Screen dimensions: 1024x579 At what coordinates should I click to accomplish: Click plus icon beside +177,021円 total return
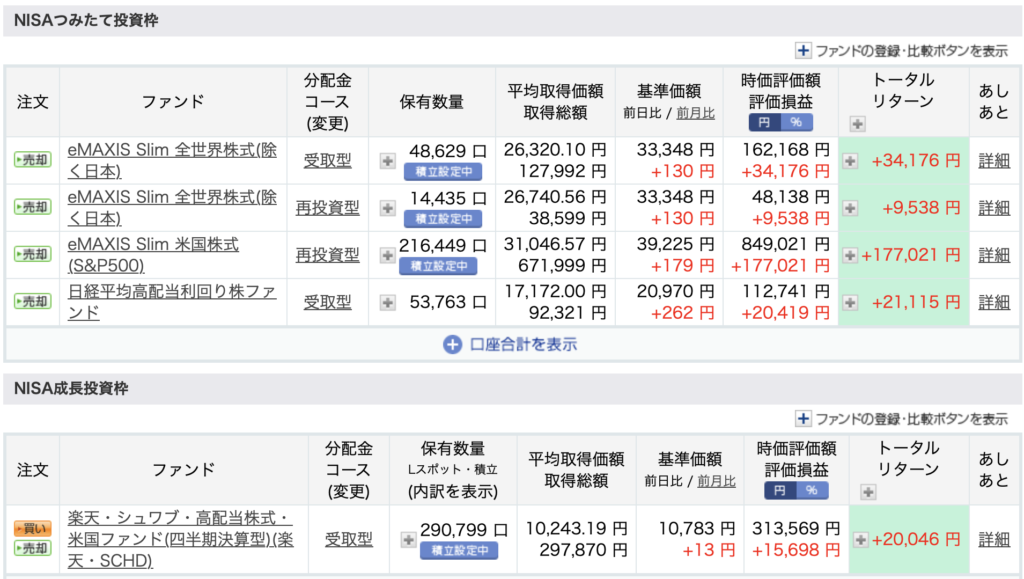tap(850, 255)
